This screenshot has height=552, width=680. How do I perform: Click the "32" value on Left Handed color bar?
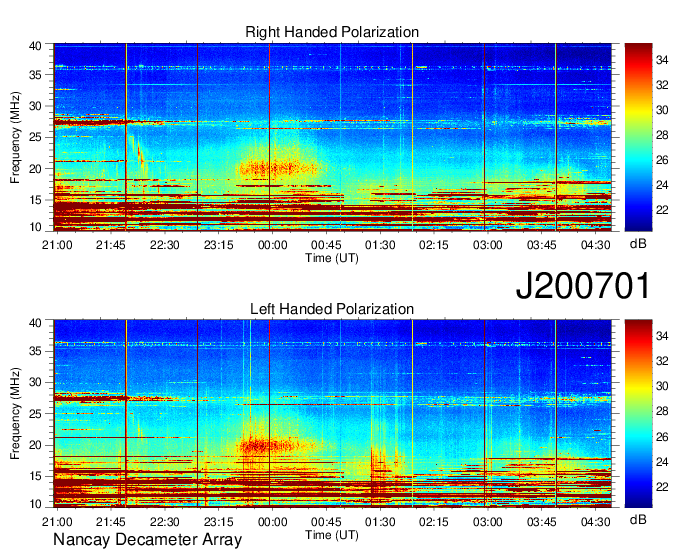[x=662, y=361]
